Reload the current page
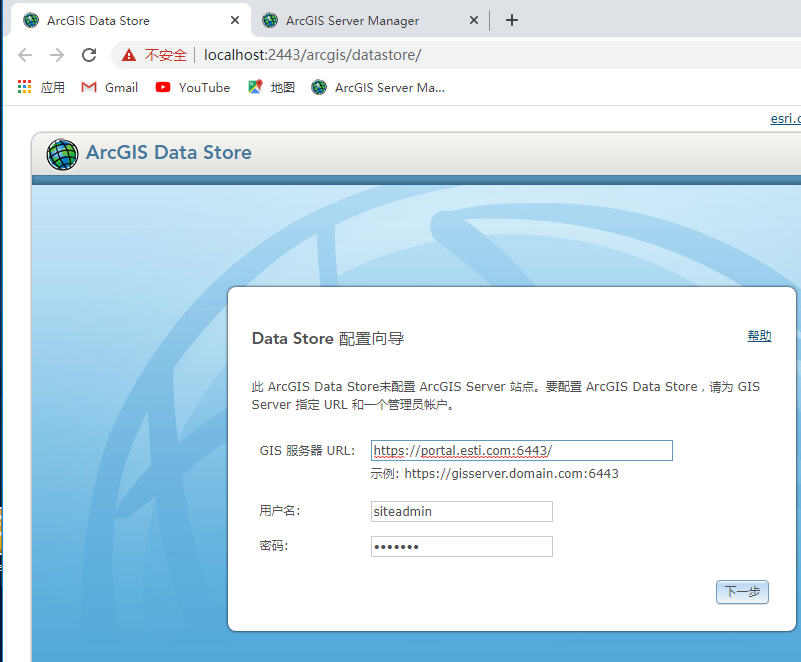801x662 pixels. (x=89, y=55)
